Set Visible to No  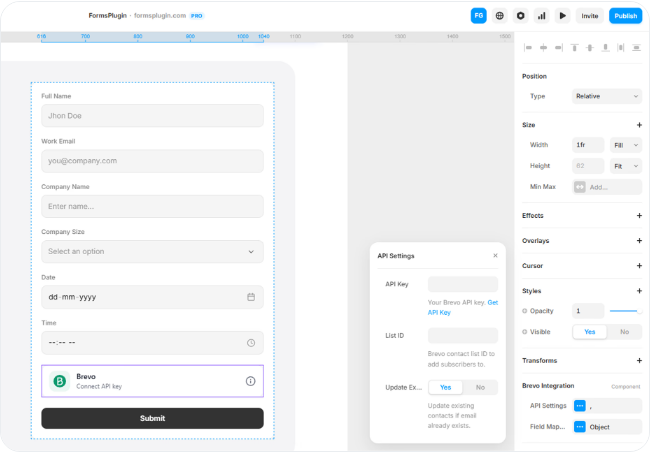(624, 332)
